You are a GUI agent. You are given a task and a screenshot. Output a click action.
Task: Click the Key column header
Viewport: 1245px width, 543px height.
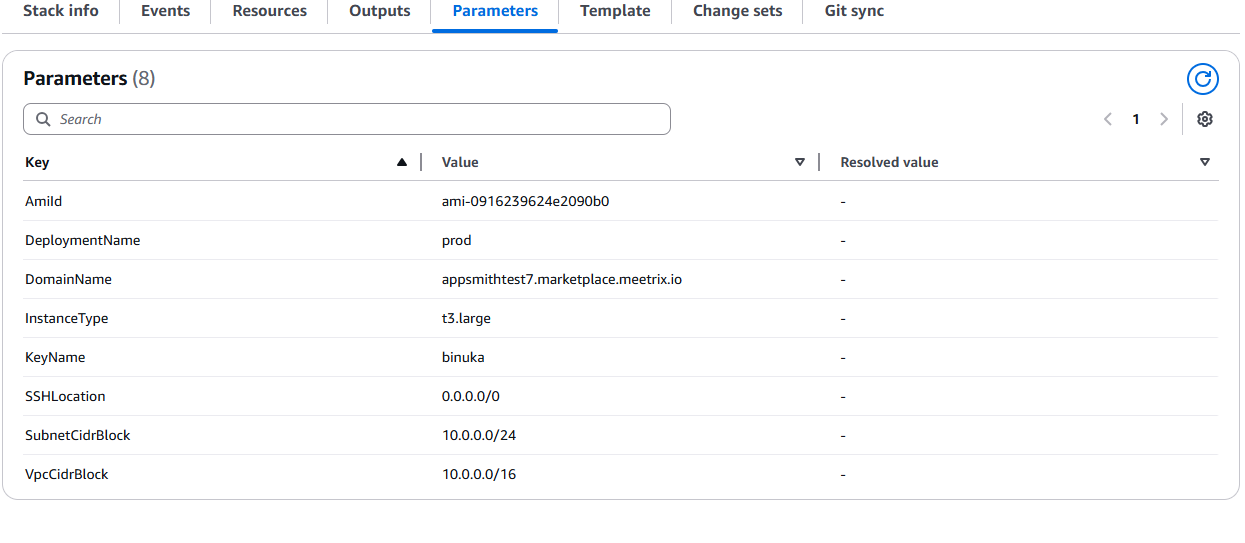[x=37, y=162]
